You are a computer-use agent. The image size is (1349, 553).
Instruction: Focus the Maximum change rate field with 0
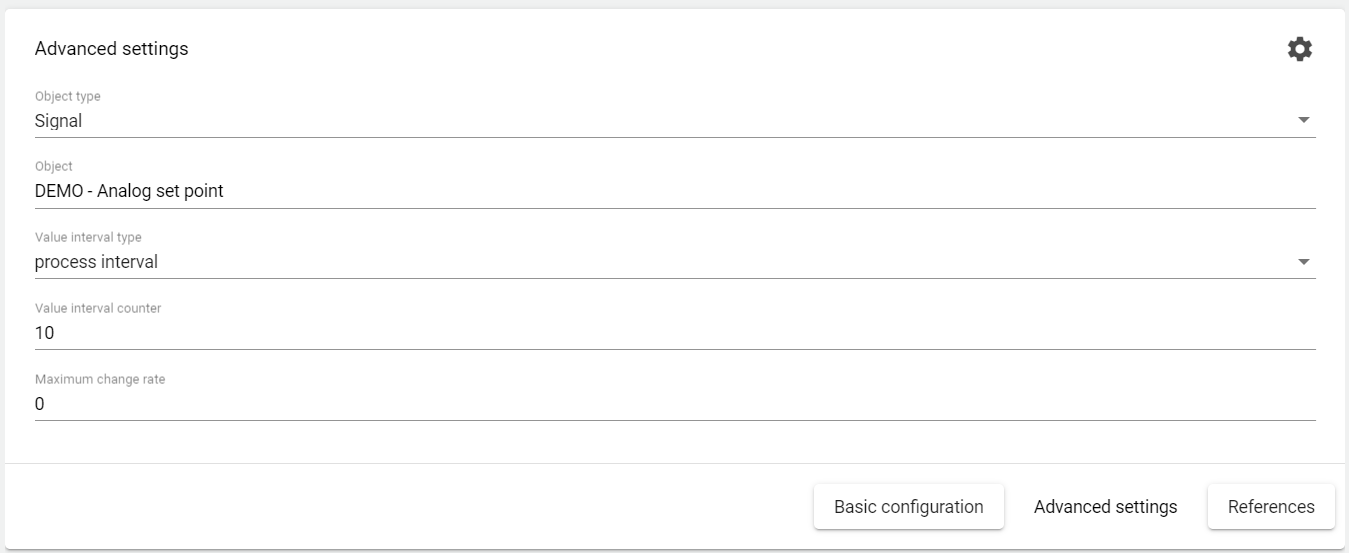click(x=40, y=404)
